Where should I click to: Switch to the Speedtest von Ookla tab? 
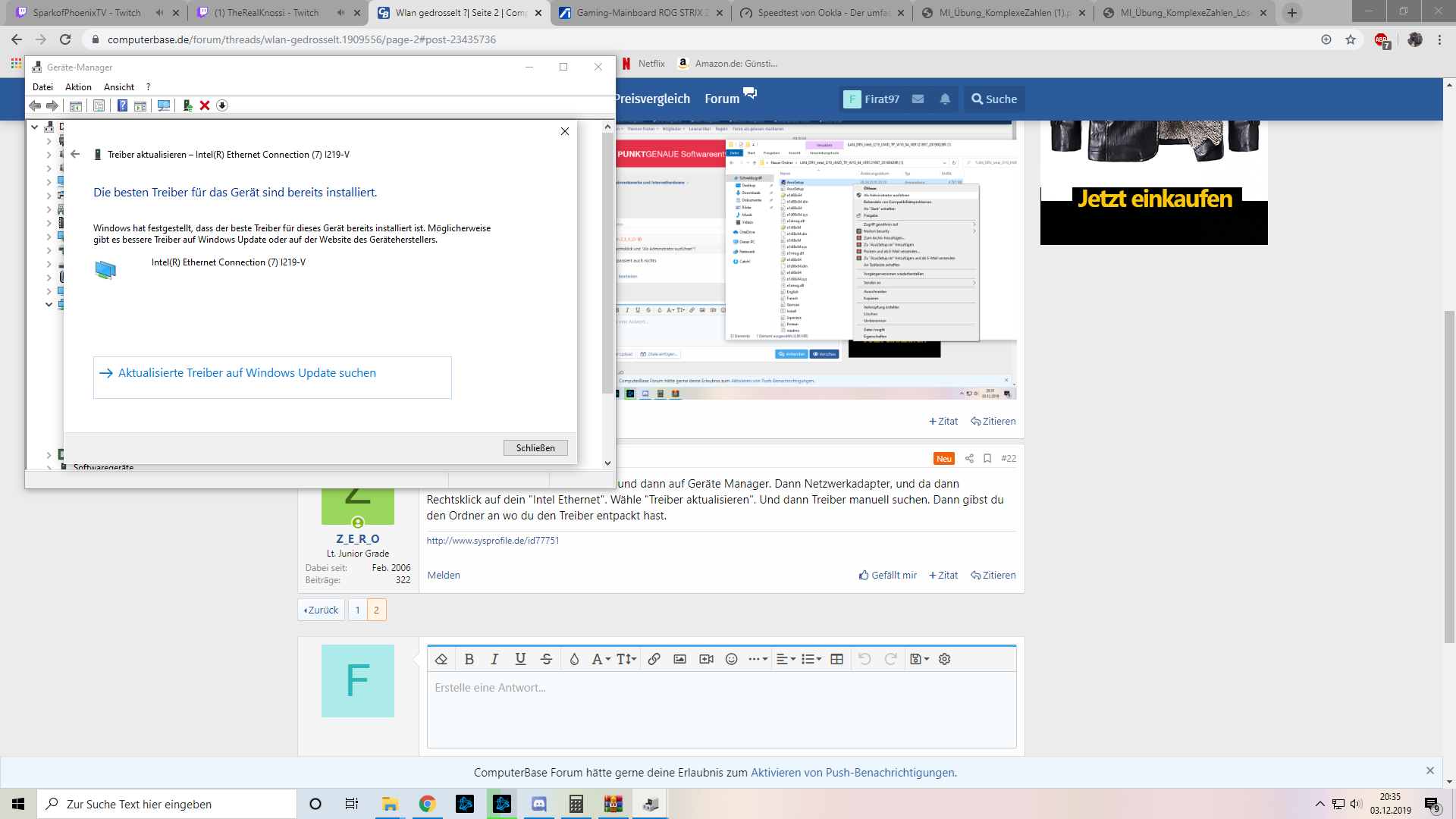point(823,13)
